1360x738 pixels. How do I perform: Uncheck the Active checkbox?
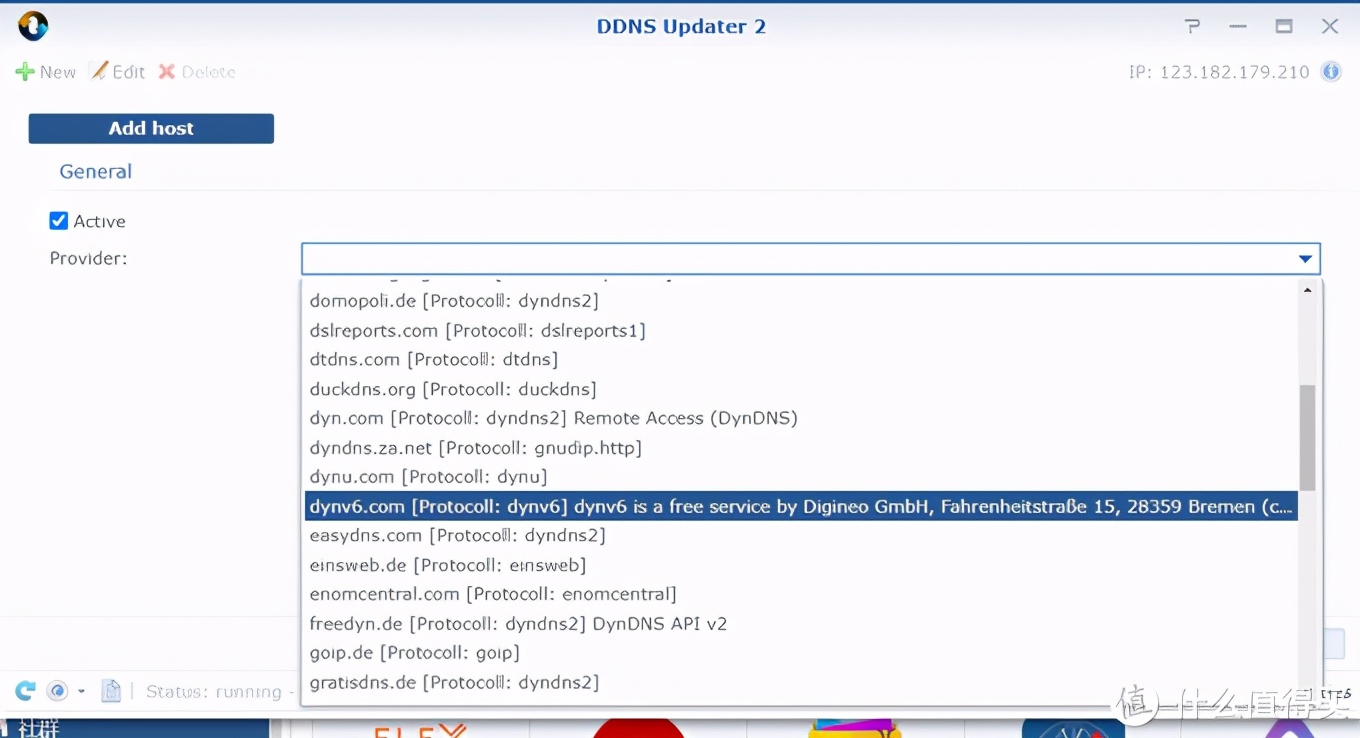pyautogui.click(x=59, y=221)
